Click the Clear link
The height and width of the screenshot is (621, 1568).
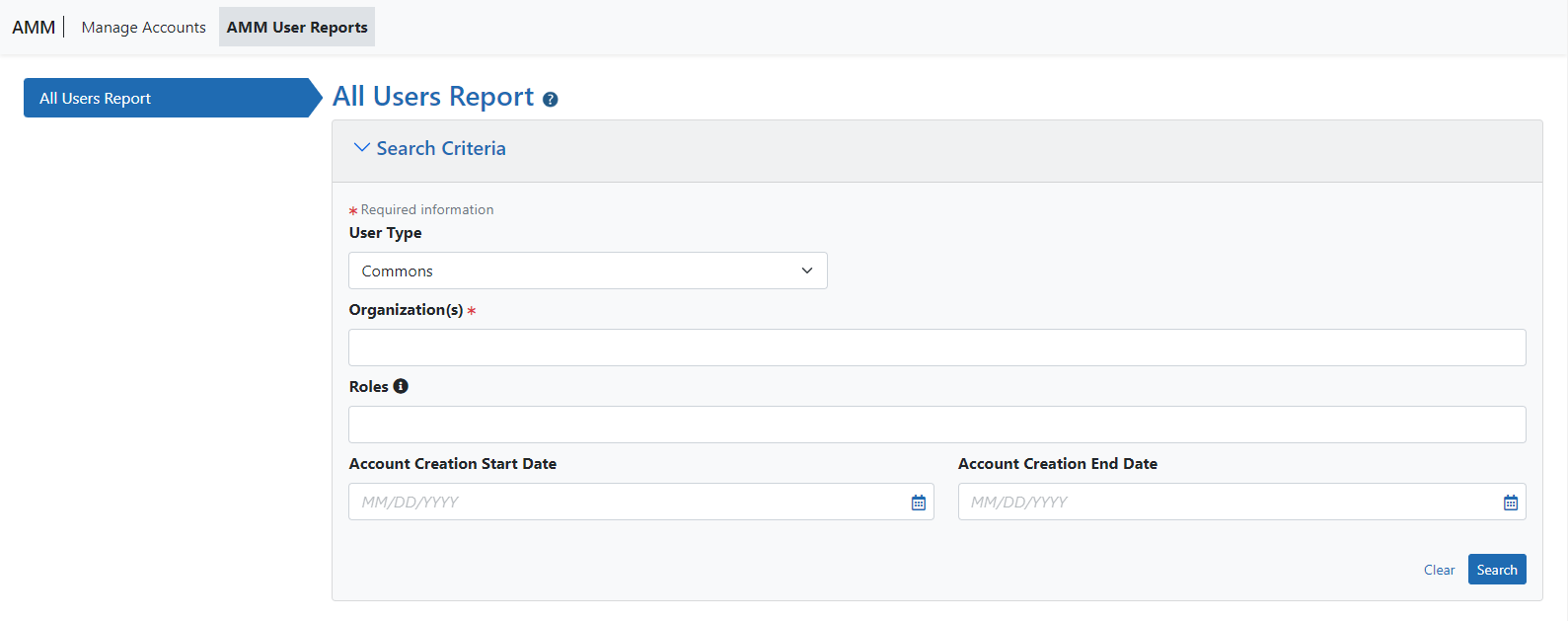coord(1439,570)
